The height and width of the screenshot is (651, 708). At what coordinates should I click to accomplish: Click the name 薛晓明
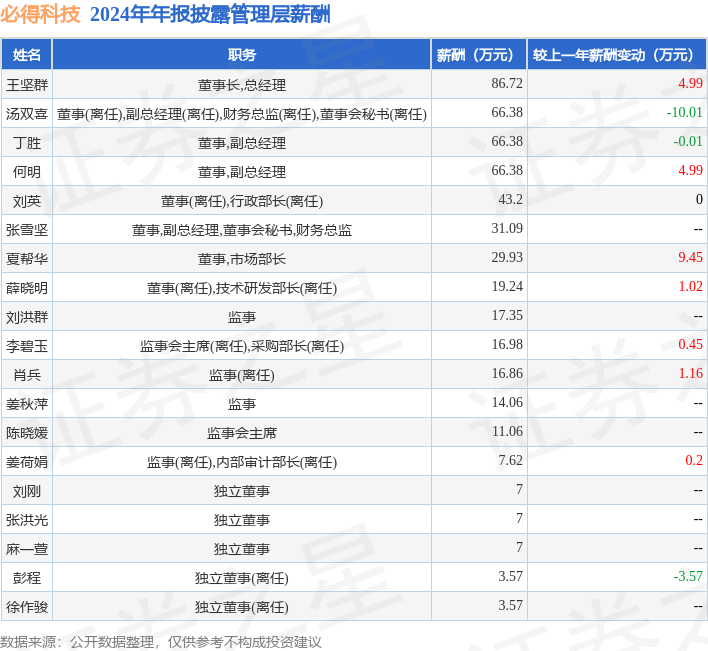[x=27, y=288]
